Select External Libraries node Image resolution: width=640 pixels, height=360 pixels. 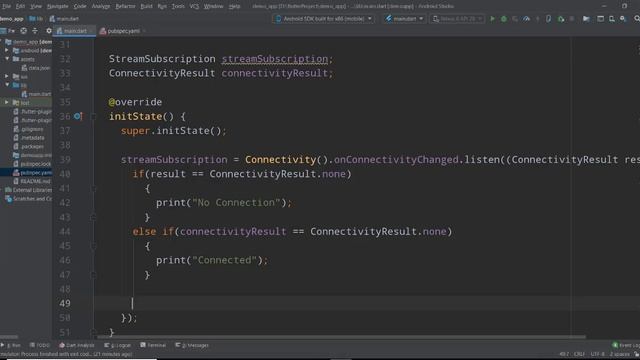pos(28,190)
